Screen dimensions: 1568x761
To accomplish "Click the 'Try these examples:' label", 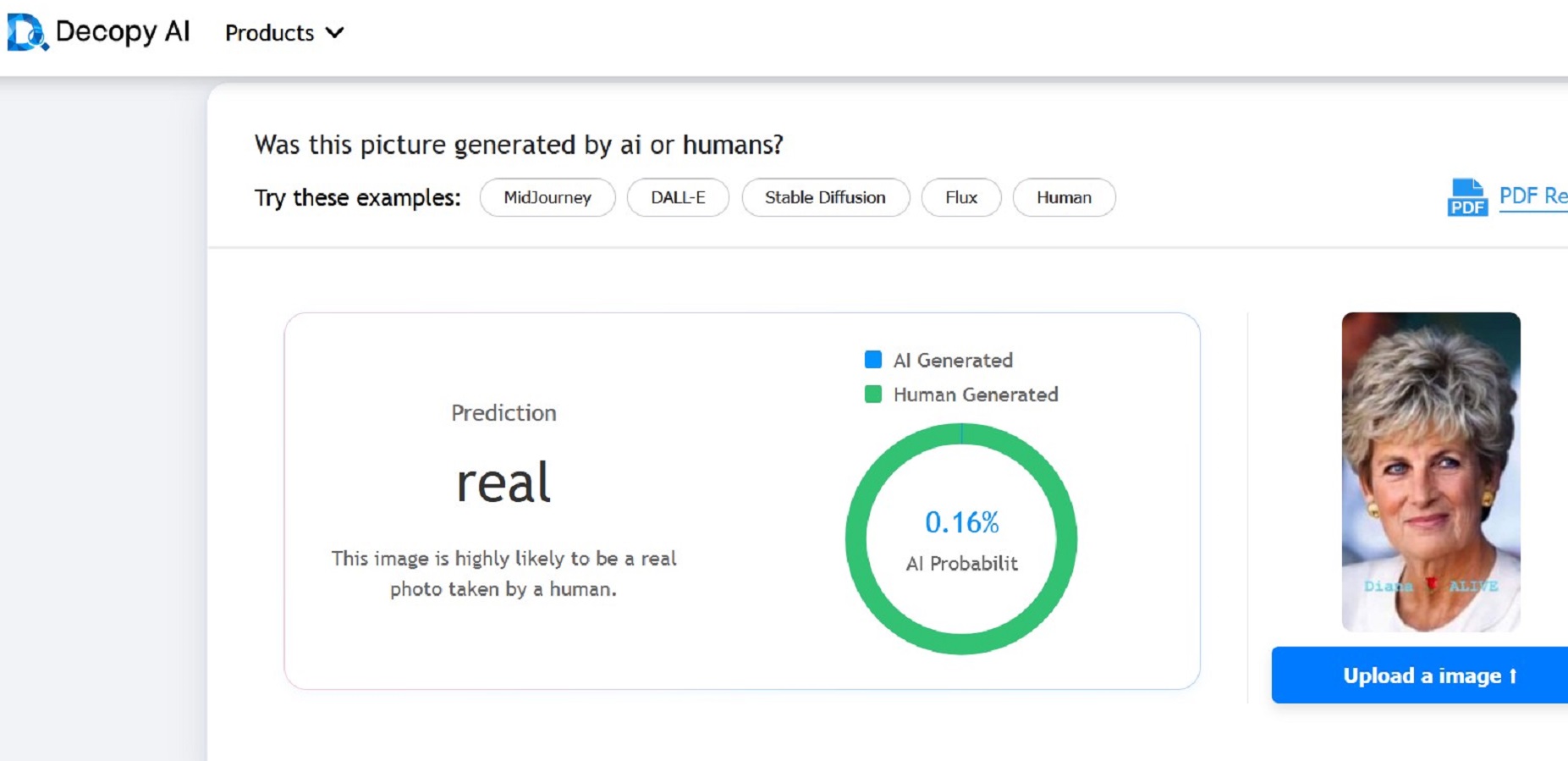I will click(x=357, y=198).
